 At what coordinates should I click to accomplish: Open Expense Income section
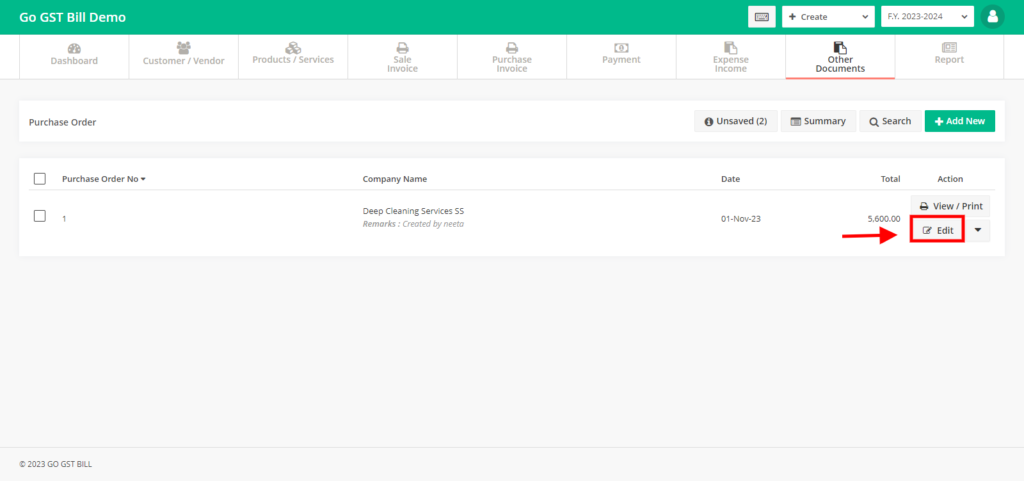tap(730, 57)
